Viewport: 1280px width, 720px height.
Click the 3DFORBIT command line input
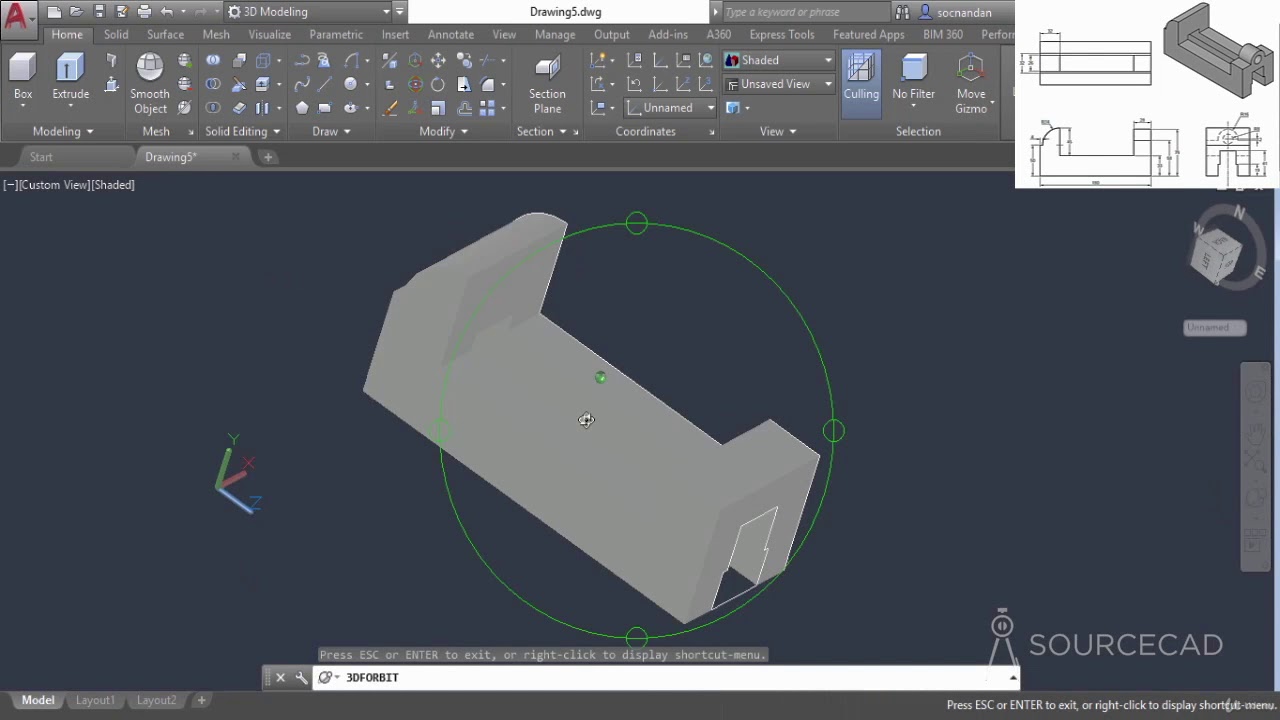660,678
